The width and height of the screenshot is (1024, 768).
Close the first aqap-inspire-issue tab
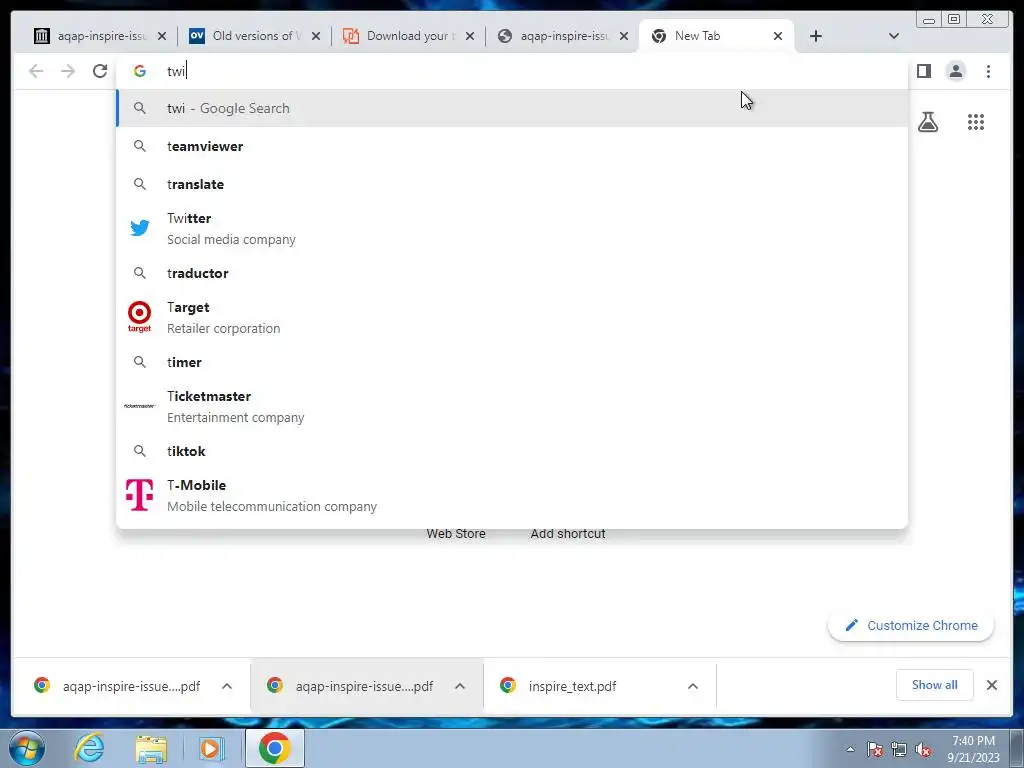pyautogui.click(x=162, y=36)
